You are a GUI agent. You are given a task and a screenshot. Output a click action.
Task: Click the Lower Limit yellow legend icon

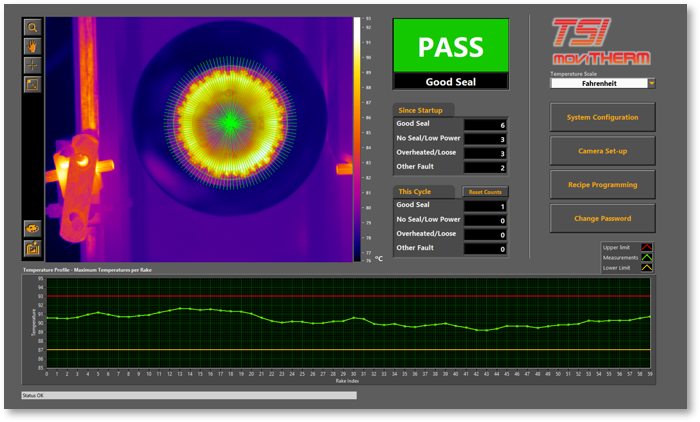(x=646, y=268)
